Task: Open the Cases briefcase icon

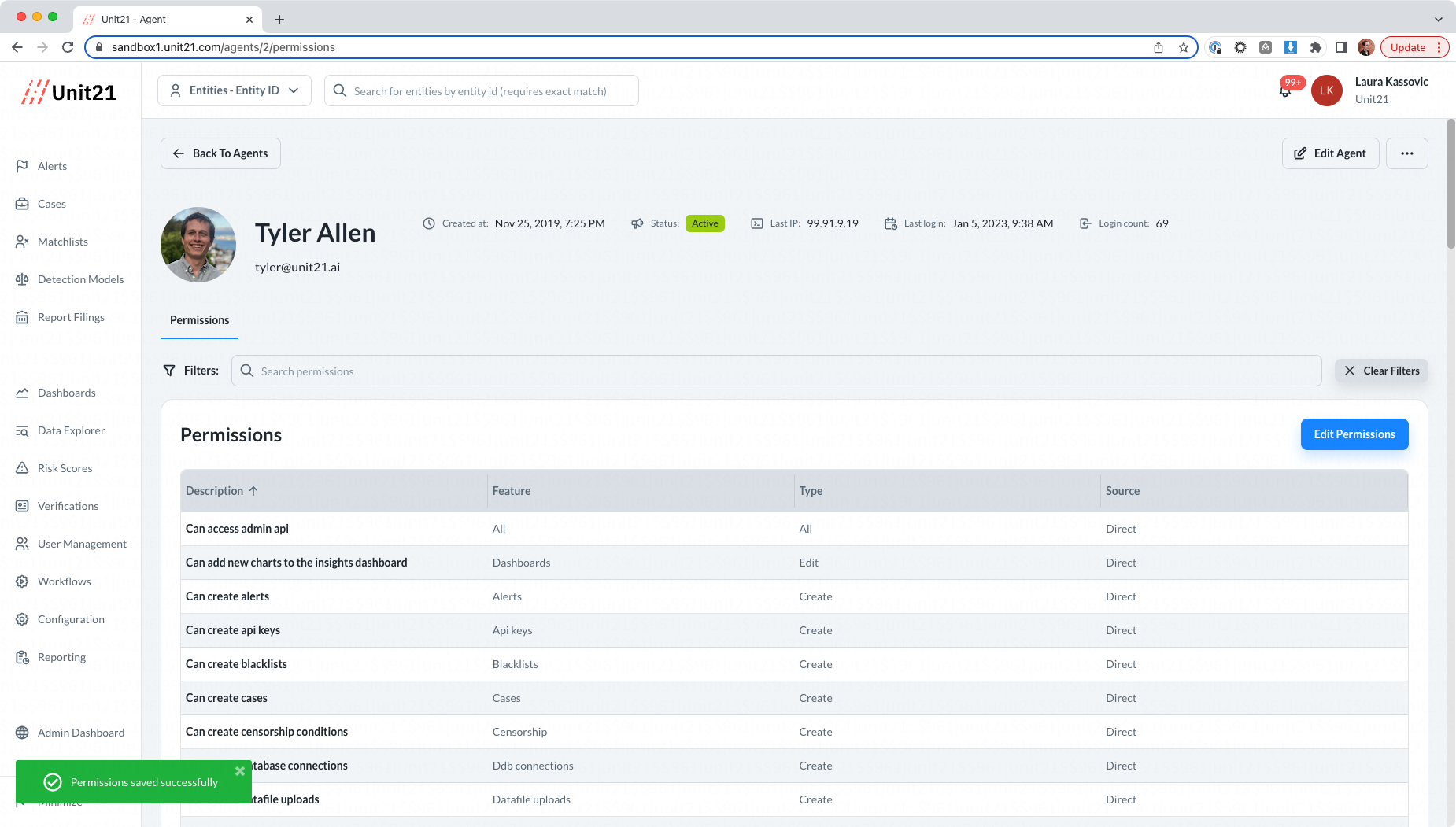Action: click(x=22, y=204)
